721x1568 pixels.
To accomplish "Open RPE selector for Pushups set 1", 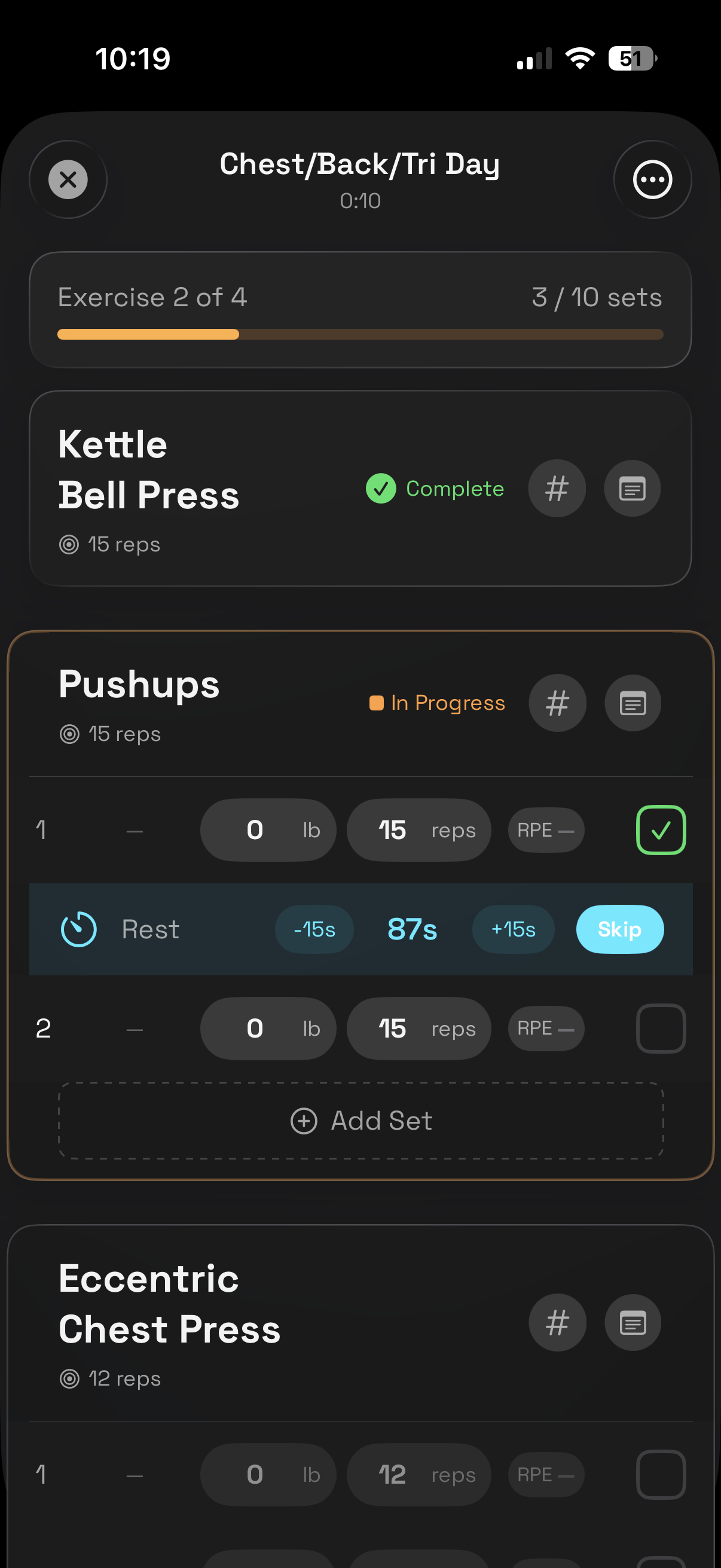I will [x=546, y=829].
